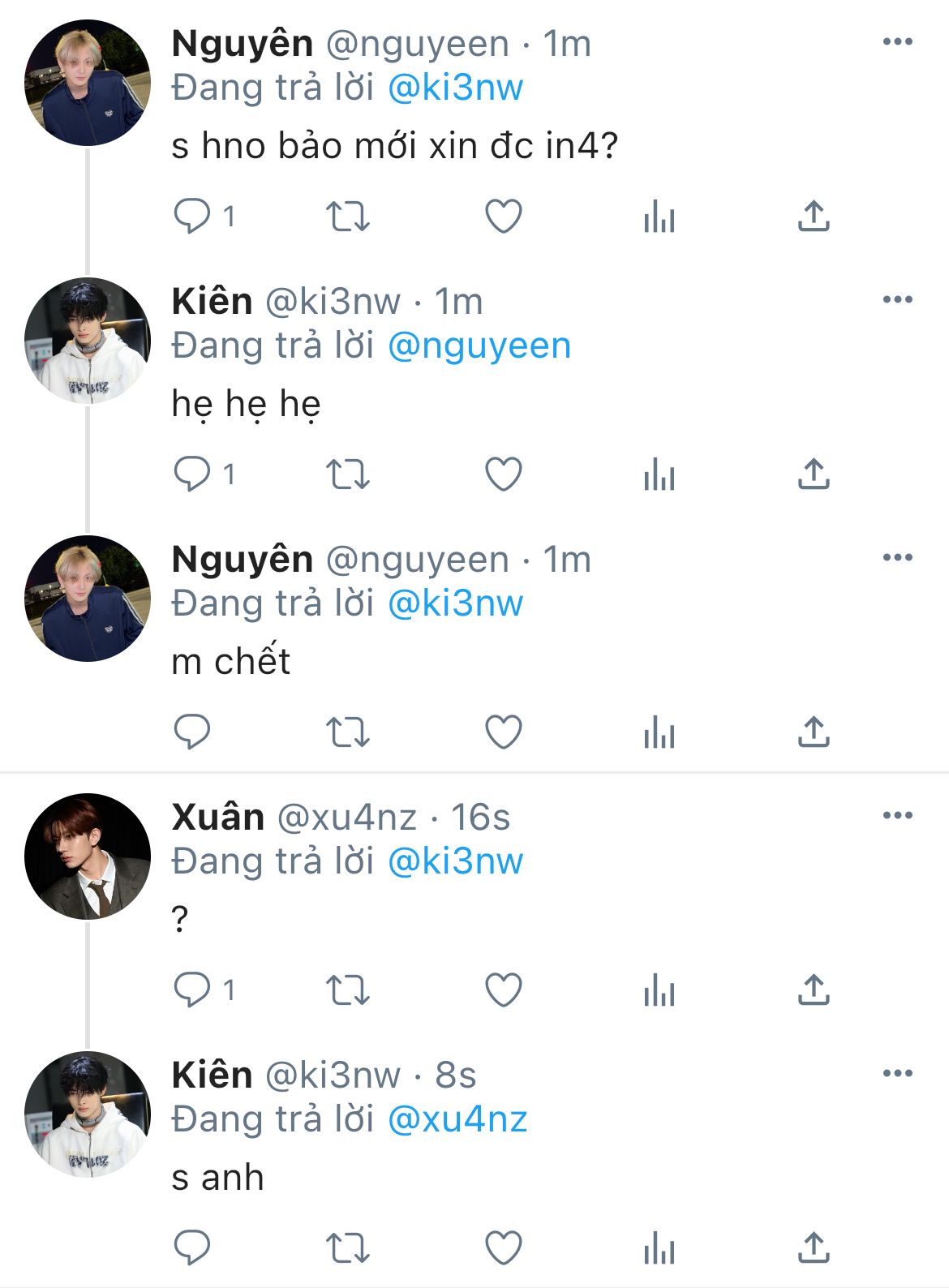
Task: Open Nguyên's display name on the top tweet
Action: click(243, 44)
